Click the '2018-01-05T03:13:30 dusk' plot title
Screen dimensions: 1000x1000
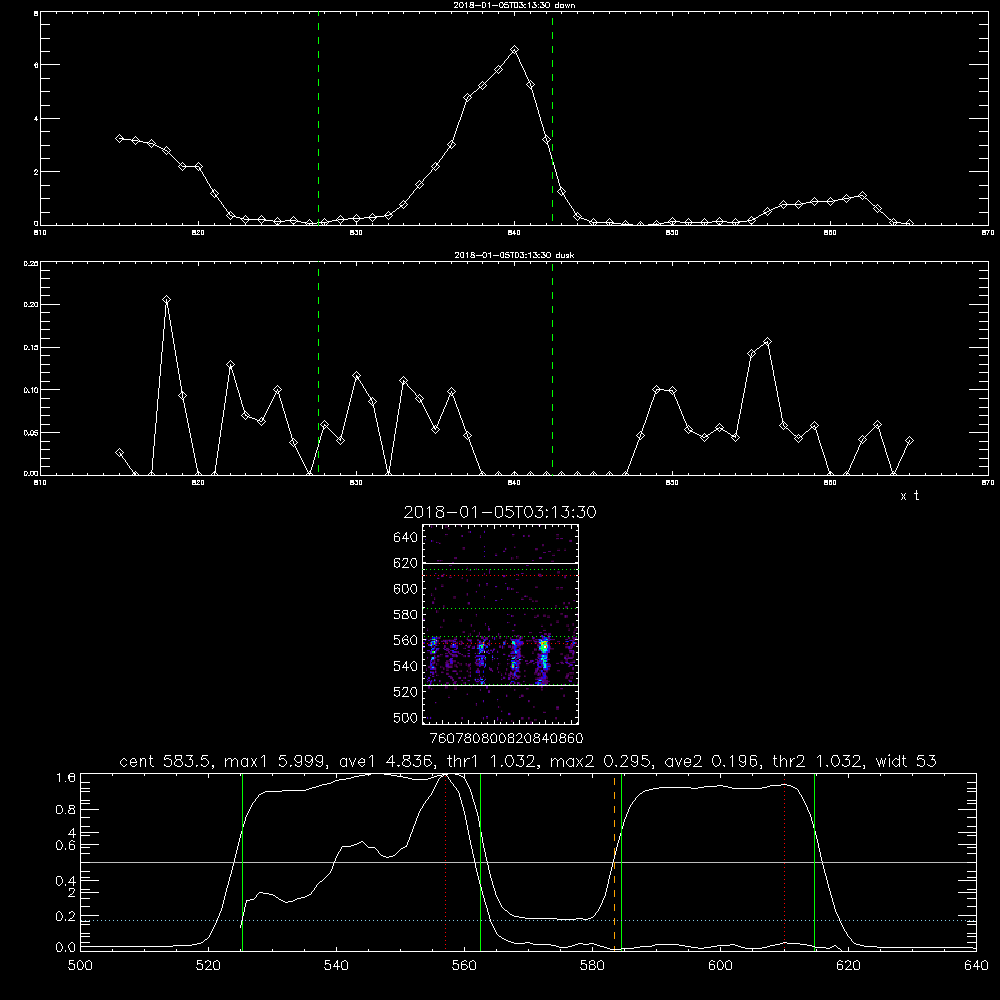pyautogui.click(x=514, y=255)
